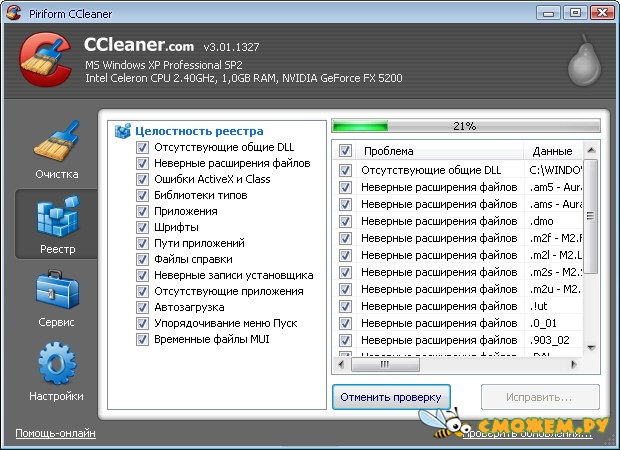Toggle the Упорядочивание меню Пуск checkbox

tap(142, 323)
